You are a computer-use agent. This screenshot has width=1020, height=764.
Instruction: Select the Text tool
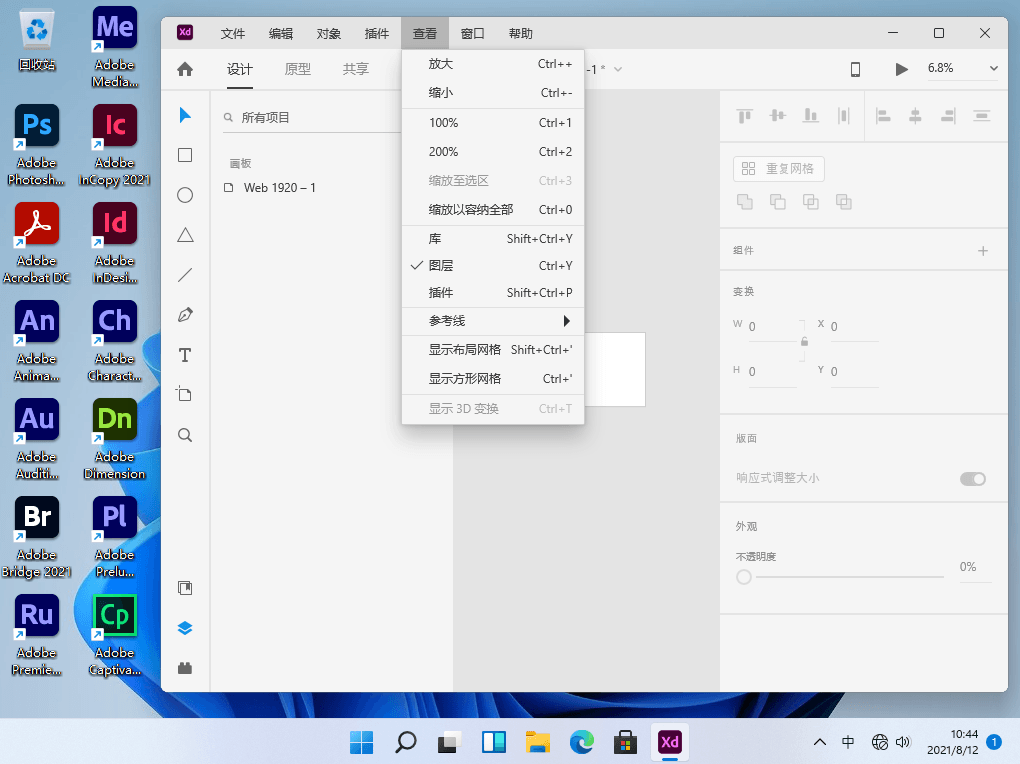185,355
